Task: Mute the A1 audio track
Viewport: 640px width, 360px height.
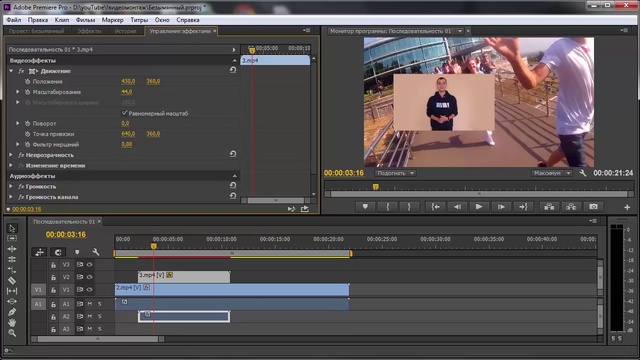Action: (90, 304)
